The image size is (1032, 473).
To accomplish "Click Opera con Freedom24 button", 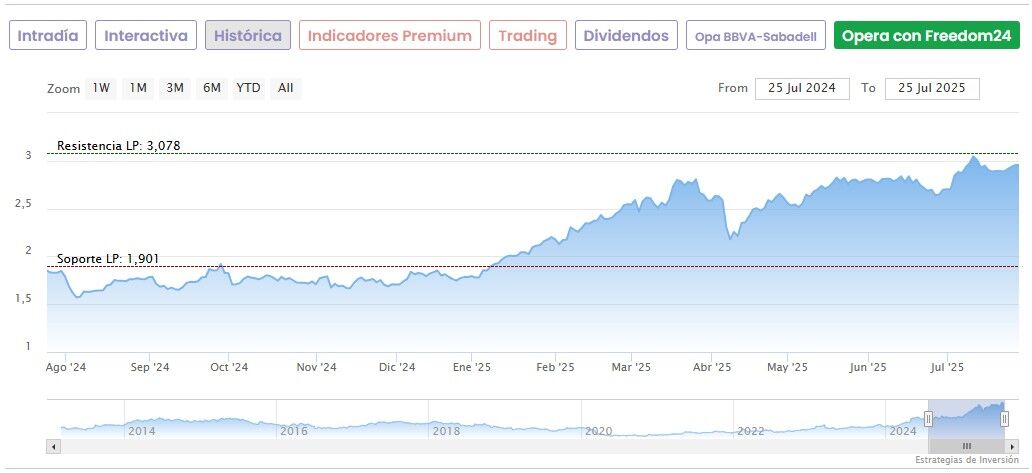I will click(926, 36).
